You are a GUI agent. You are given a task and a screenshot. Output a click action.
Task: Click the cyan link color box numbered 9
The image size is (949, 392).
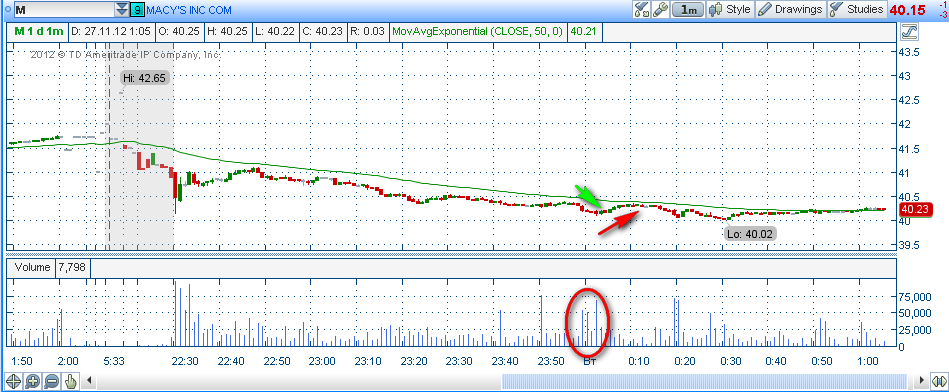(137, 10)
